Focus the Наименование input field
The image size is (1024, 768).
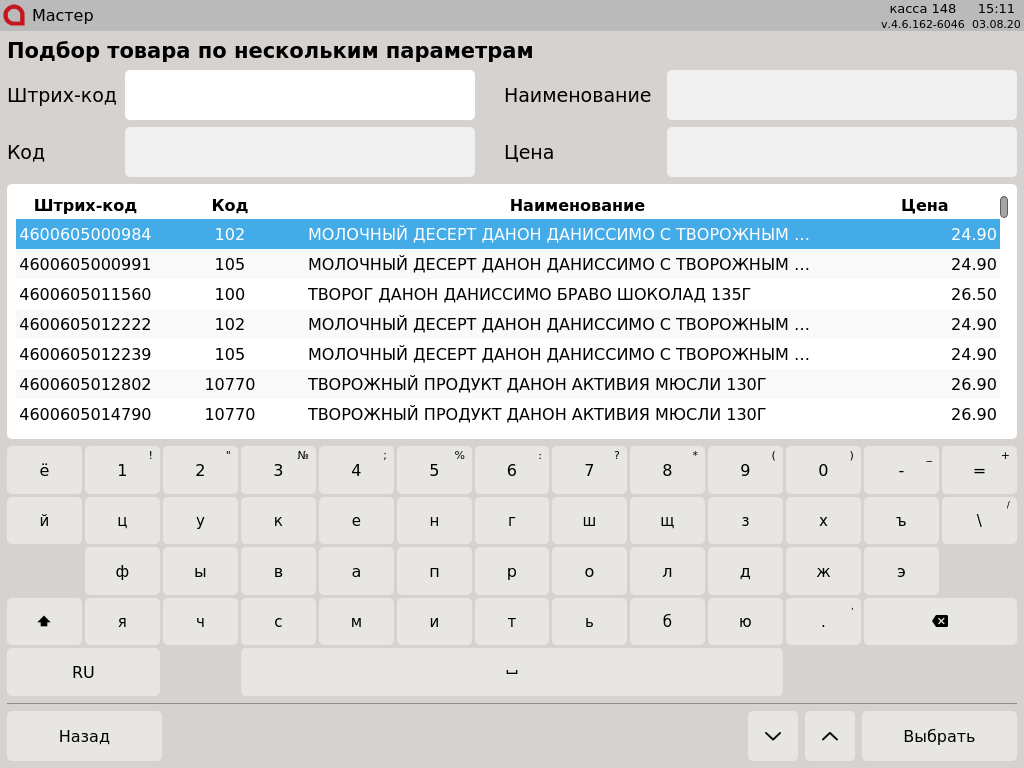pyautogui.click(x=841, y=96)
